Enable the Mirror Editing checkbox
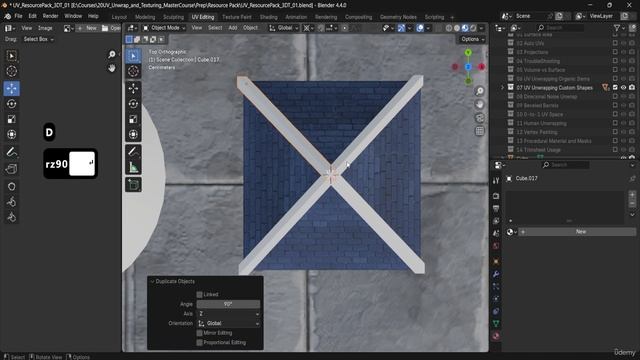Image resolution: width=640 pixels, height=360 pixels. pos(200,333)
